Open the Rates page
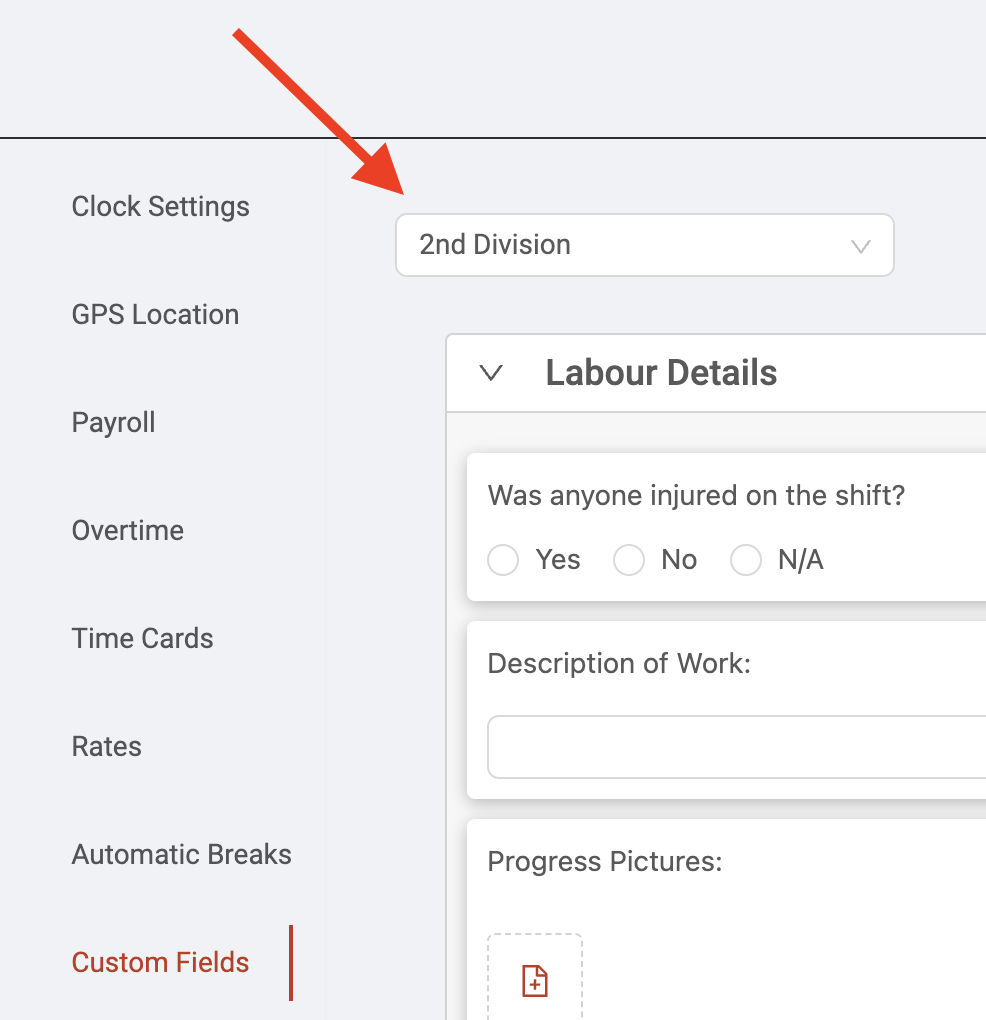Viewport: 986px width, 1020px height. tap(107, 747)
